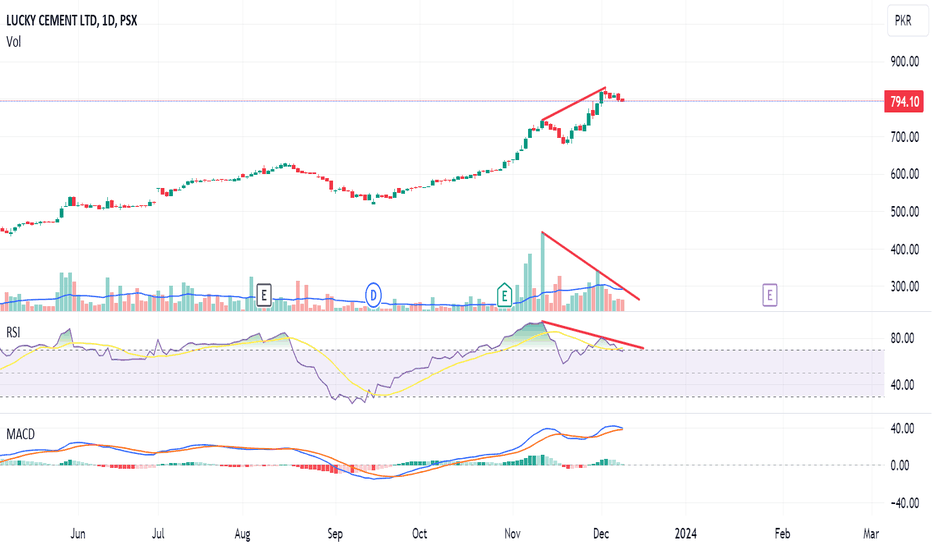Click the 500.00 price axis label
The height and width of the screenshot is (550, 932).
click(x=905, y=212)
